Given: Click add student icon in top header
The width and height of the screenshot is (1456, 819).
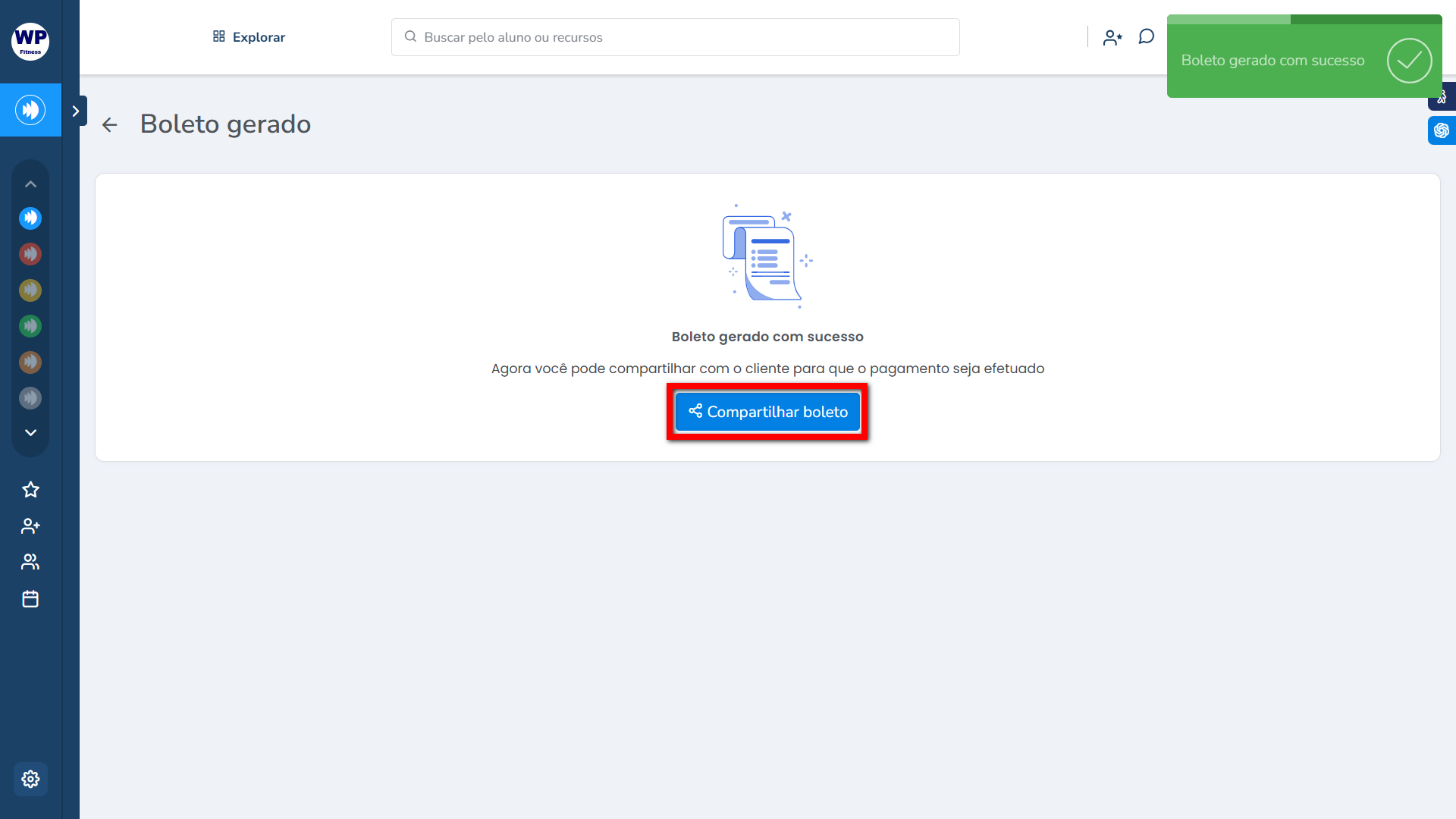Looking at the screenshot, I should (x=1112, y=37).
